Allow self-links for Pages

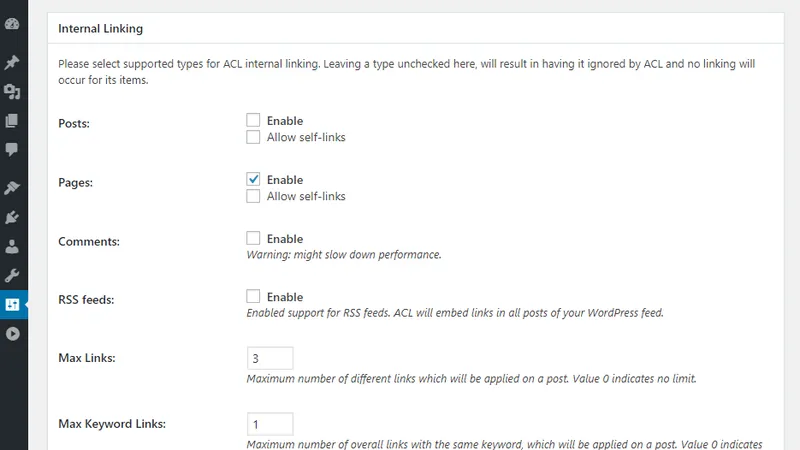pyautogui.click(x=253, y=196)
